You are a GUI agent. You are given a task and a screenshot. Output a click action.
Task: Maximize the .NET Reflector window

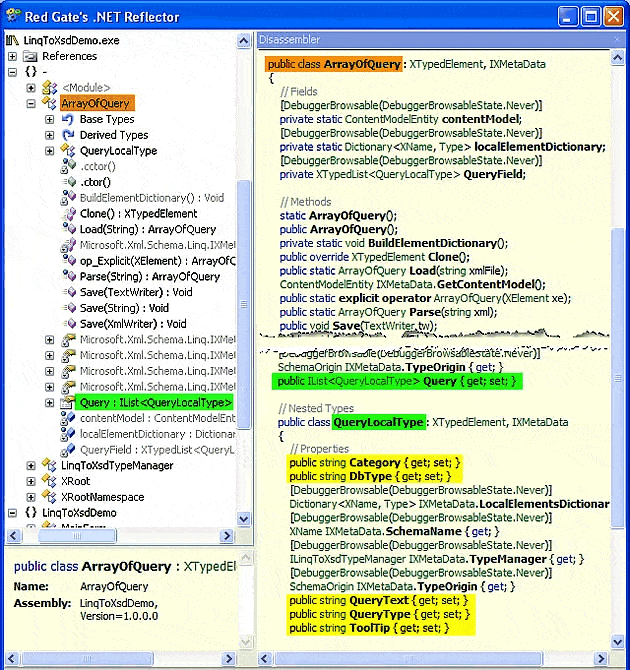click(x=592, y=17)
